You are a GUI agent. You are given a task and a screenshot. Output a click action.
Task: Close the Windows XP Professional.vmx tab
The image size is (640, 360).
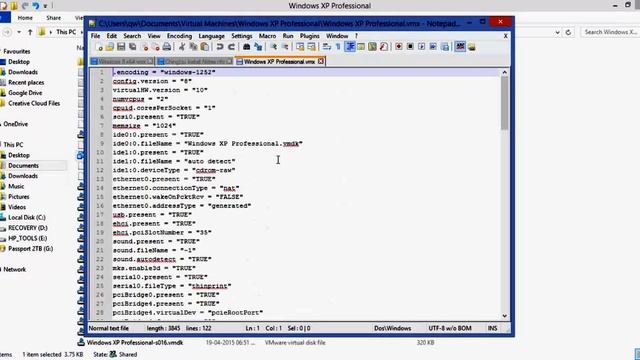(321, 61)
